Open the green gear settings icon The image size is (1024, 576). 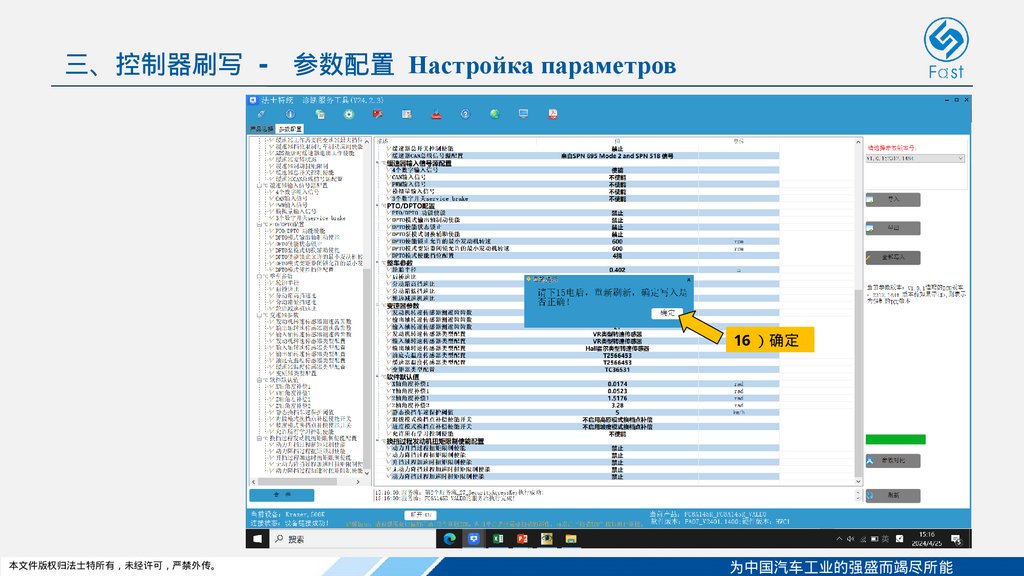(x=349, y=114)
